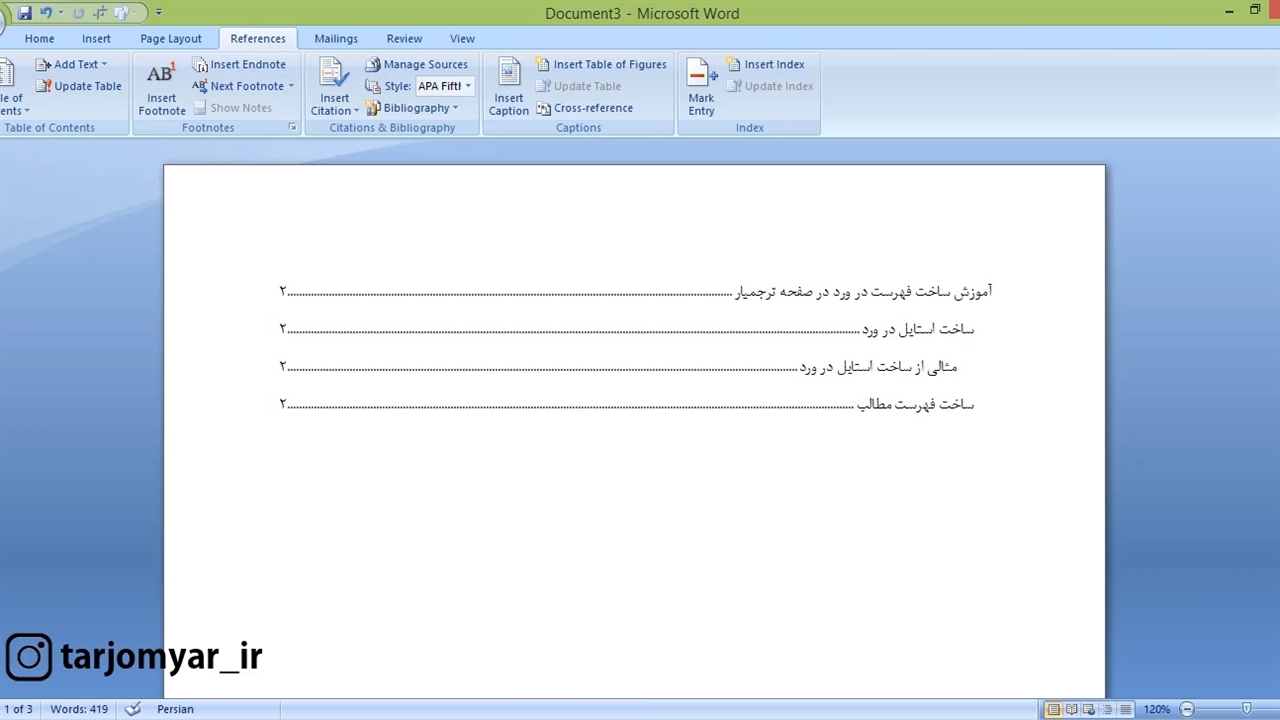Click the Mark Entry icon

701,86
